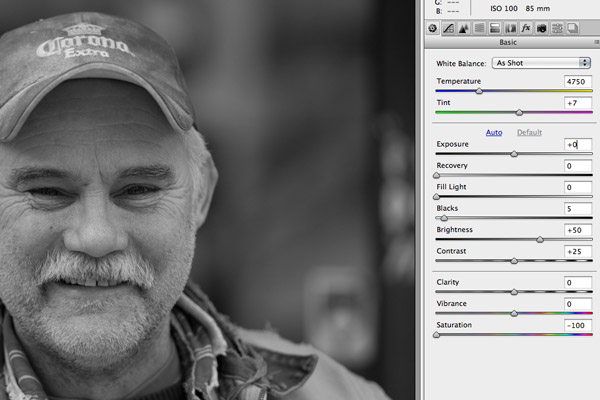
Task: Click the Default tone link
Action: point(529,132)
